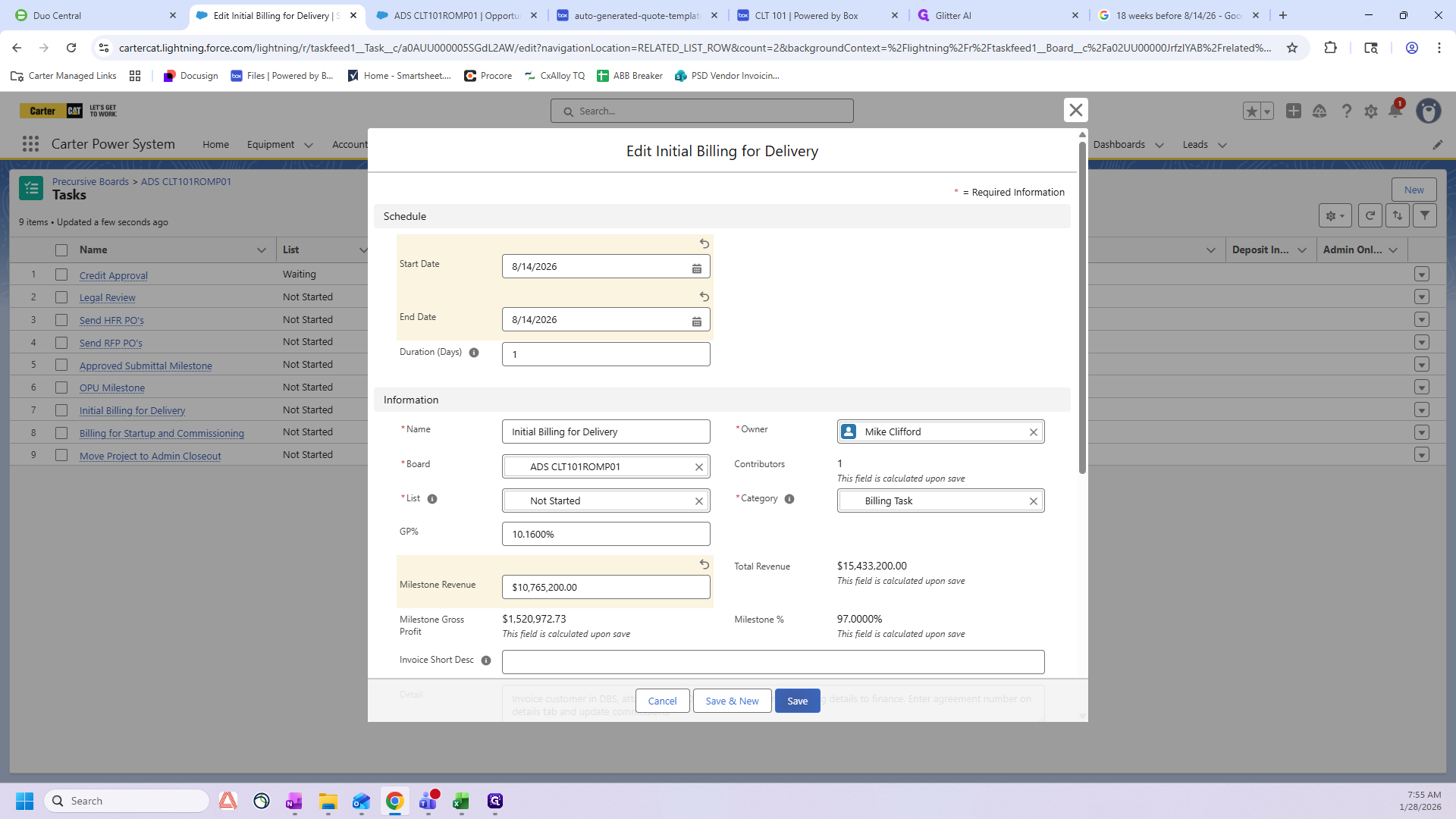Click the Setup gear icon in header
Screen dimensions: 1456x819
1370,111
